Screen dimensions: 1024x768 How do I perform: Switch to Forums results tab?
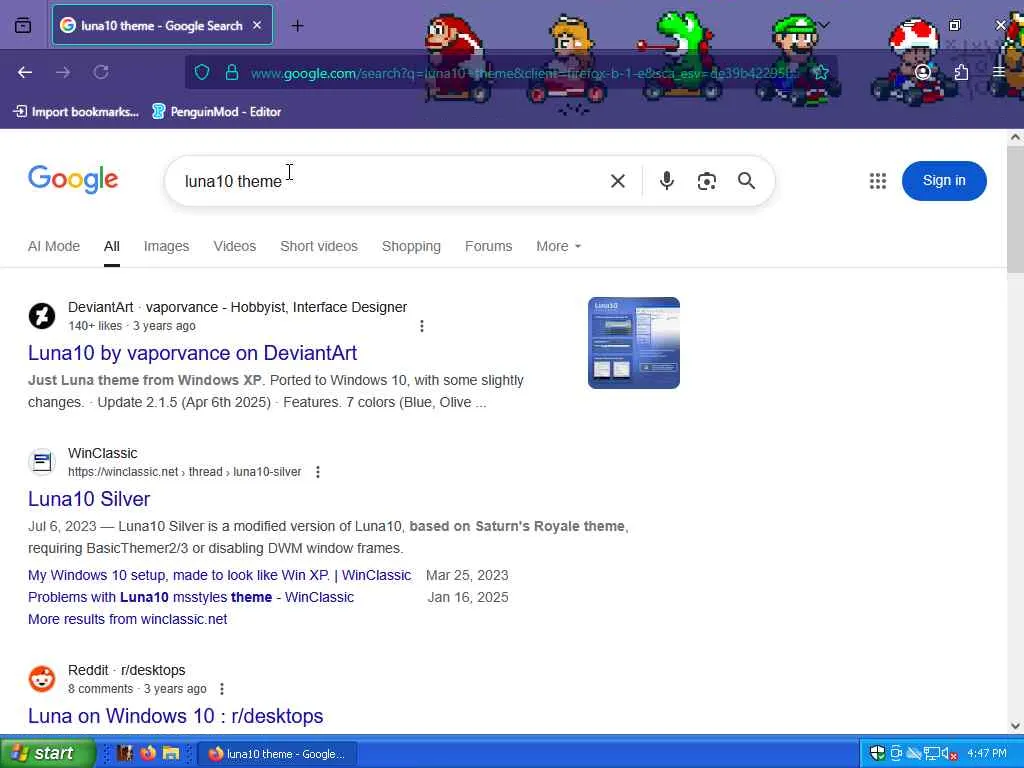[488, 246]
